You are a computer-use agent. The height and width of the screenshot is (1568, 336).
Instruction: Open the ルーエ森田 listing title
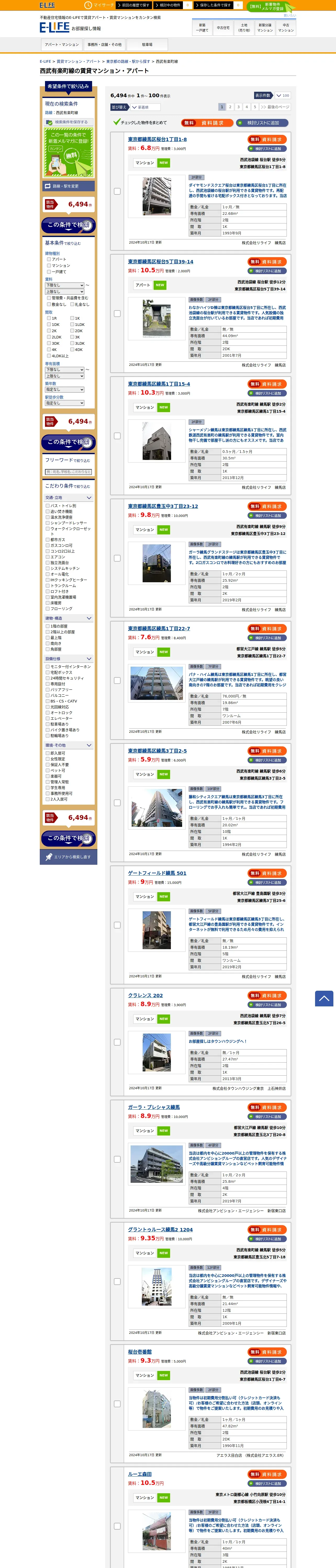pyautogui.click(x=140, y=1474)
